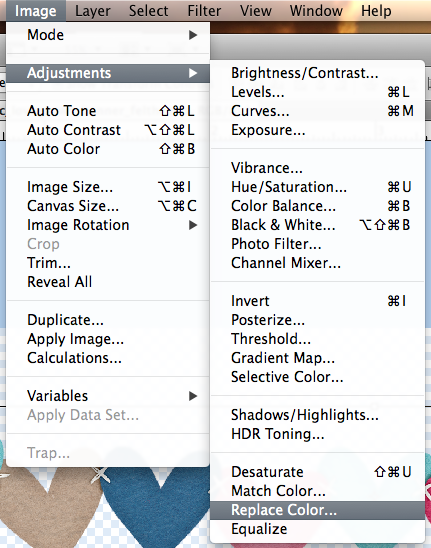This screenshot has height=548, width=431.
Task: Select Canvas Size command
Action: (x=108, y=206)
